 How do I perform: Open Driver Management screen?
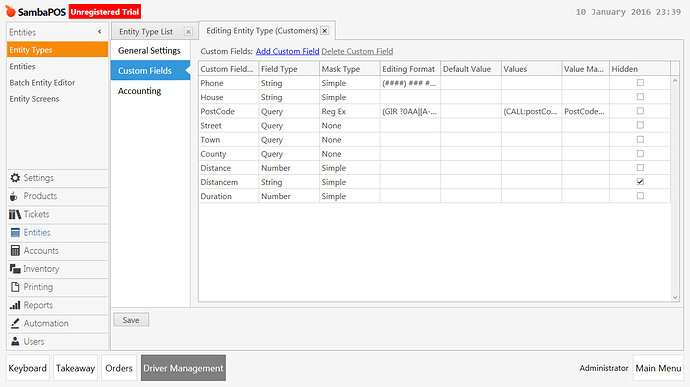point(183,368)
